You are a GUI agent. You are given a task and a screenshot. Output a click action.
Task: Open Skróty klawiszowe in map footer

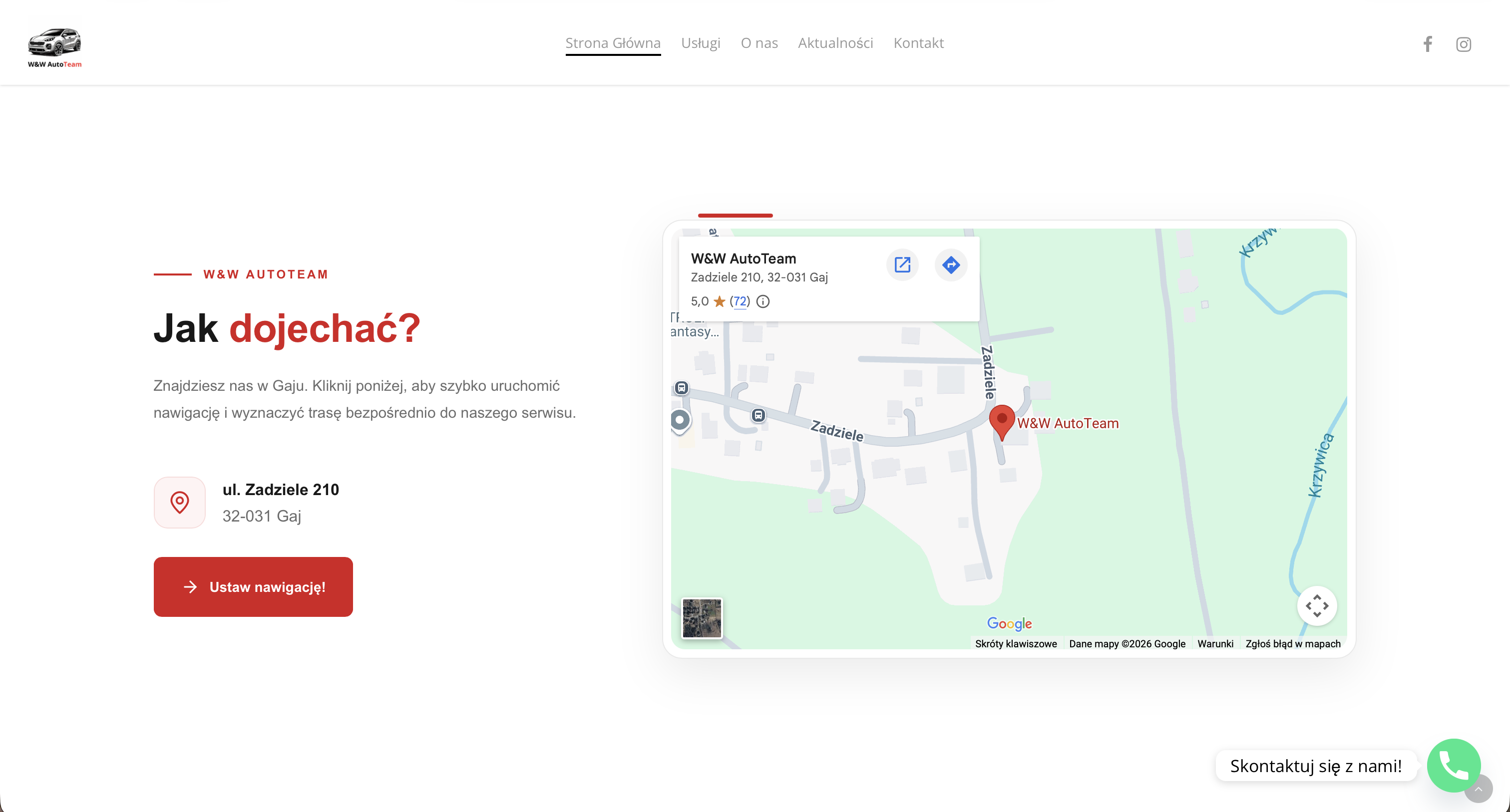click(1016, 643)
